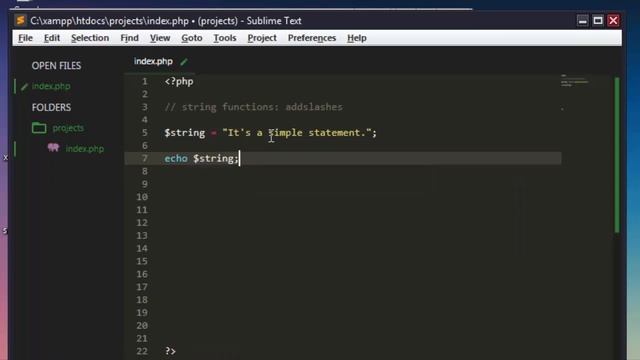
Task: Switch to the index.php editor tab
Action: (153, 62)
